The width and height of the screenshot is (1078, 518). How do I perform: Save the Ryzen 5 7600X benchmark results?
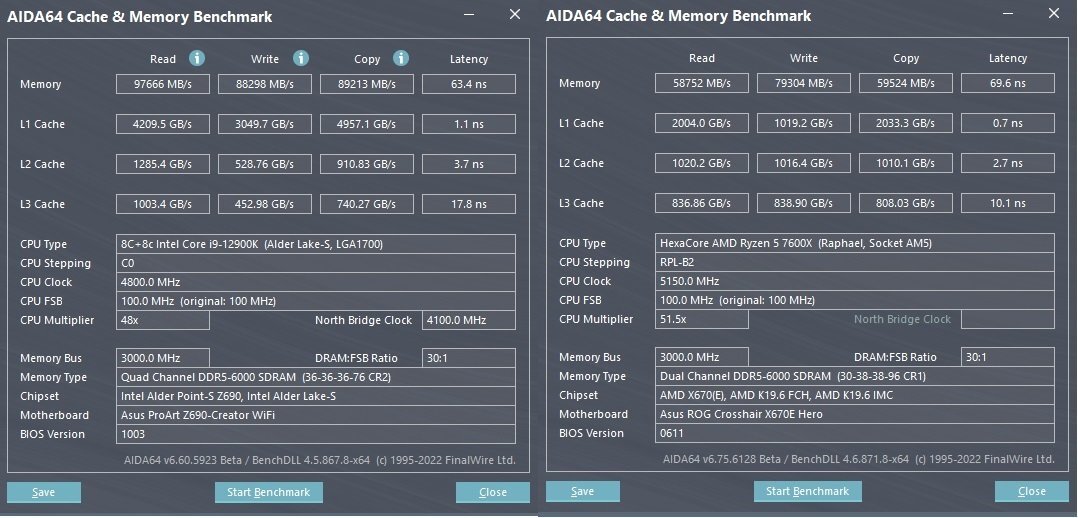pos(583,491)
